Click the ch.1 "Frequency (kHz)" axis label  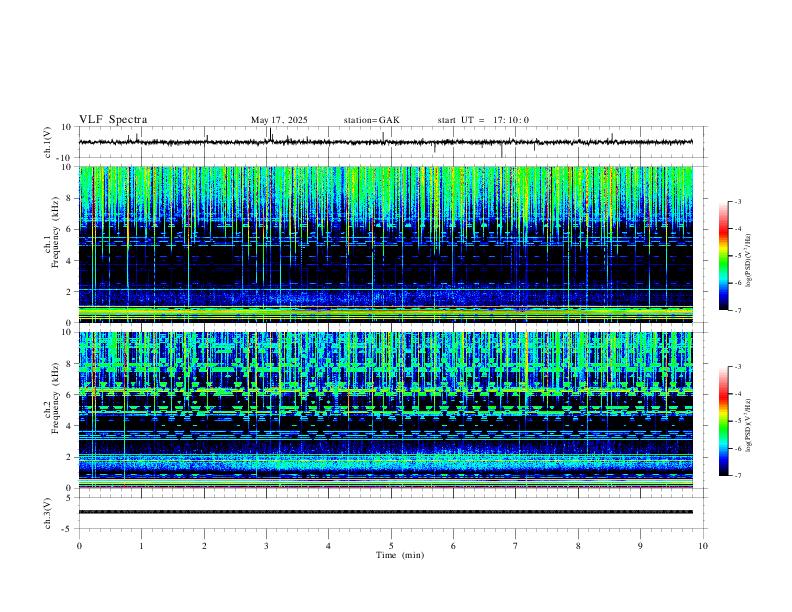(x=55, y=233)
